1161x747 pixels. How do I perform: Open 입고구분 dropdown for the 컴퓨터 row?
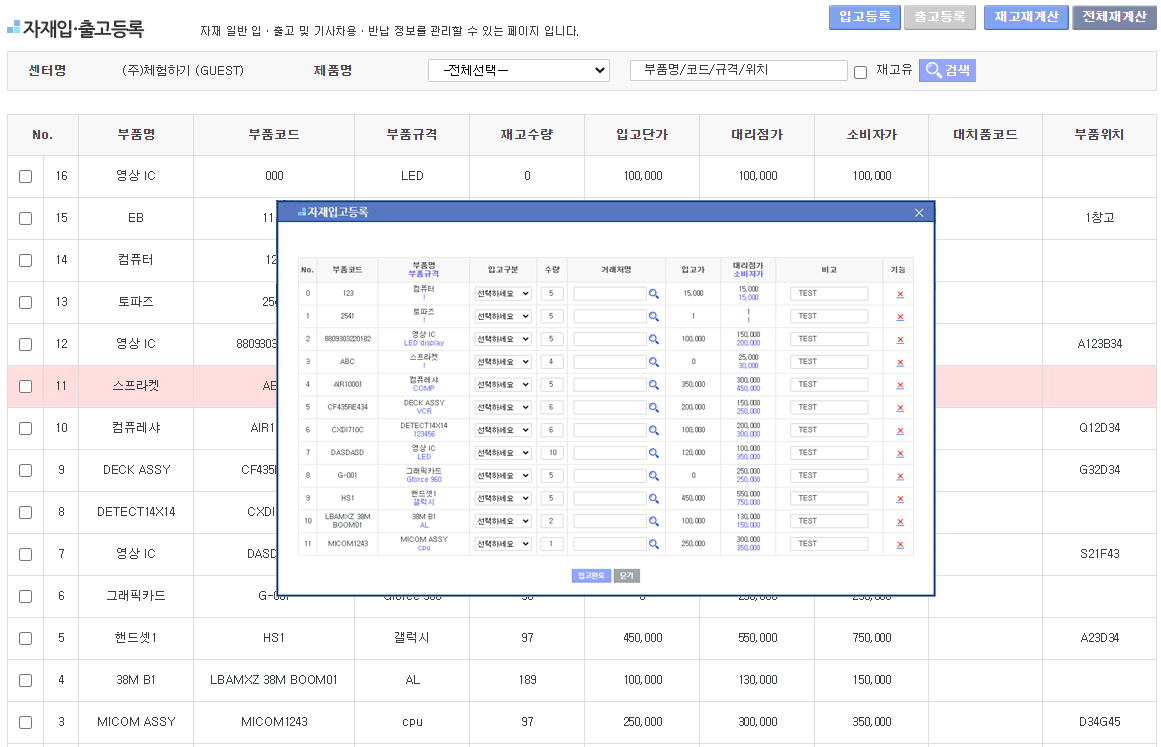click(503, 294)
